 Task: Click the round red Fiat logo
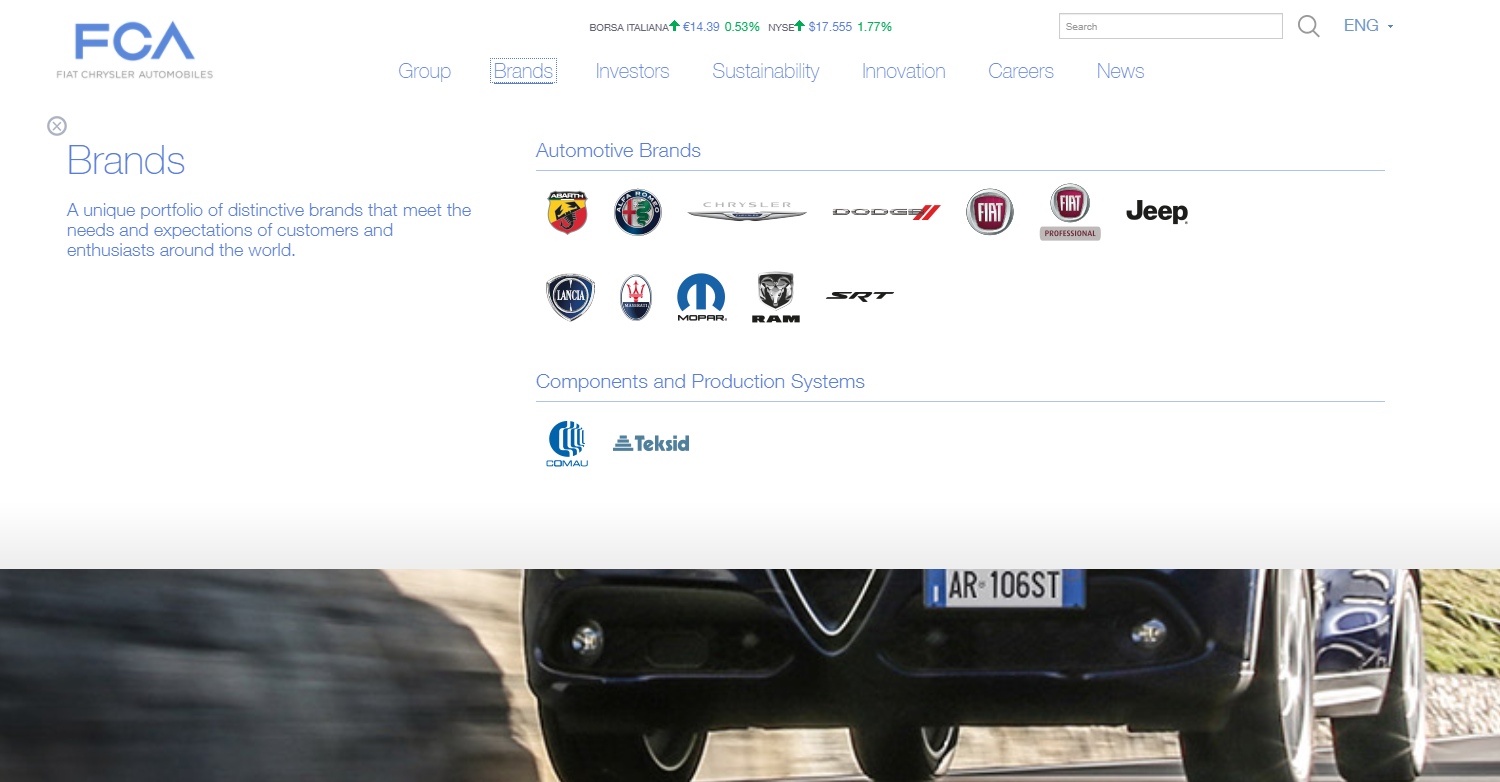tap(990, 212)
